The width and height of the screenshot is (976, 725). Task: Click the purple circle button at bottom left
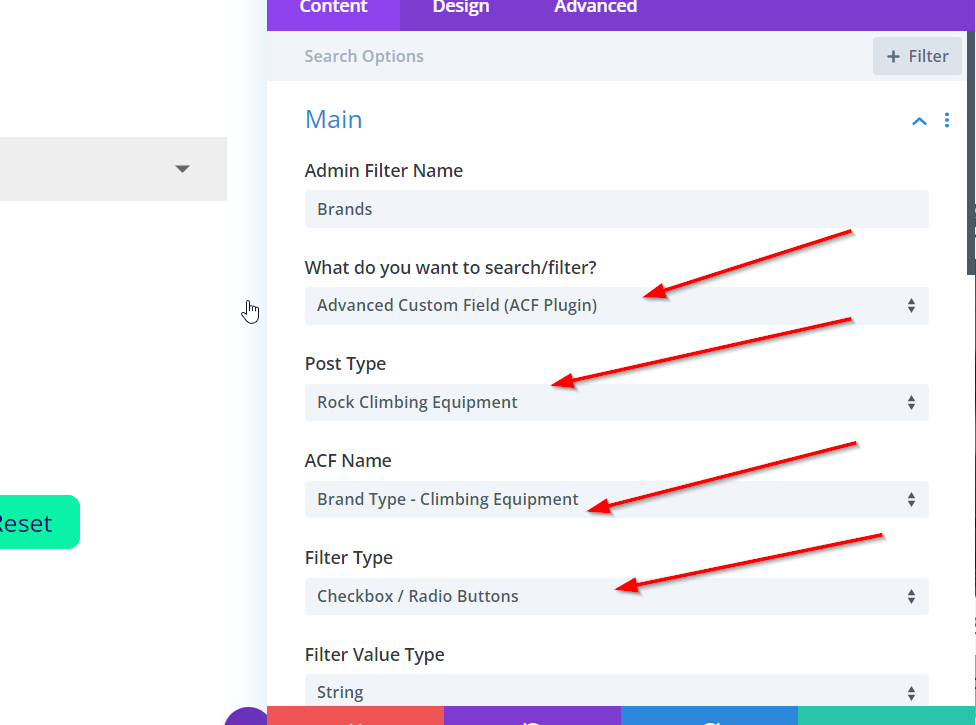pos(246,716)
